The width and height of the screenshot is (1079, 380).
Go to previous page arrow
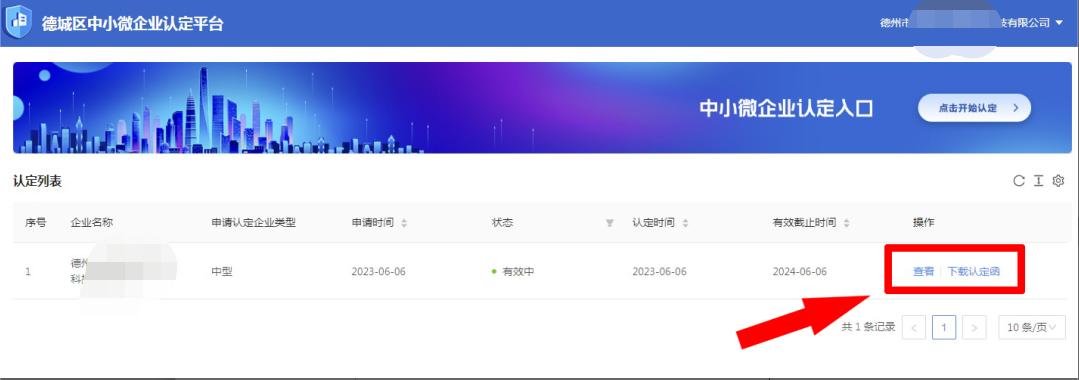913,328
